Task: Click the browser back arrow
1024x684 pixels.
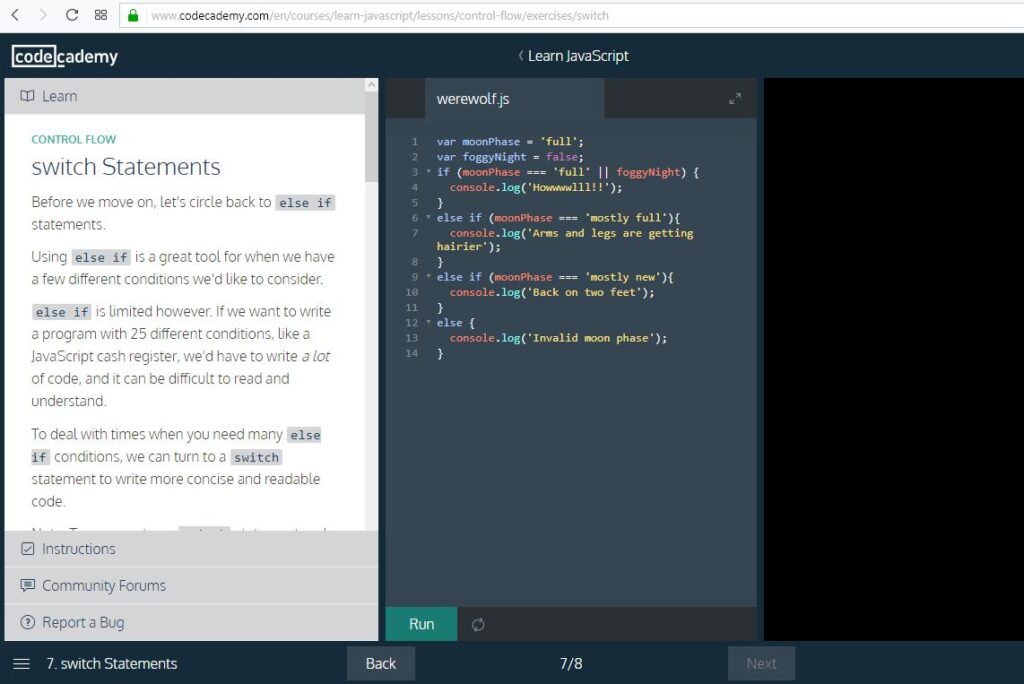Action: pos(15,15)
